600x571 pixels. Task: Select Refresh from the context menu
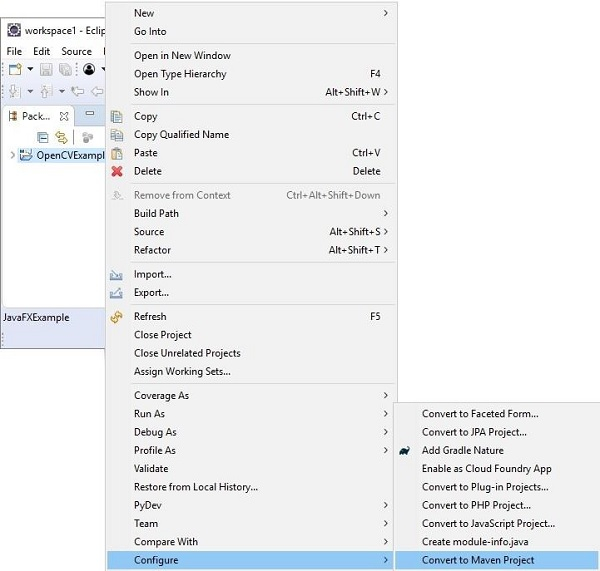pos(150,316)
